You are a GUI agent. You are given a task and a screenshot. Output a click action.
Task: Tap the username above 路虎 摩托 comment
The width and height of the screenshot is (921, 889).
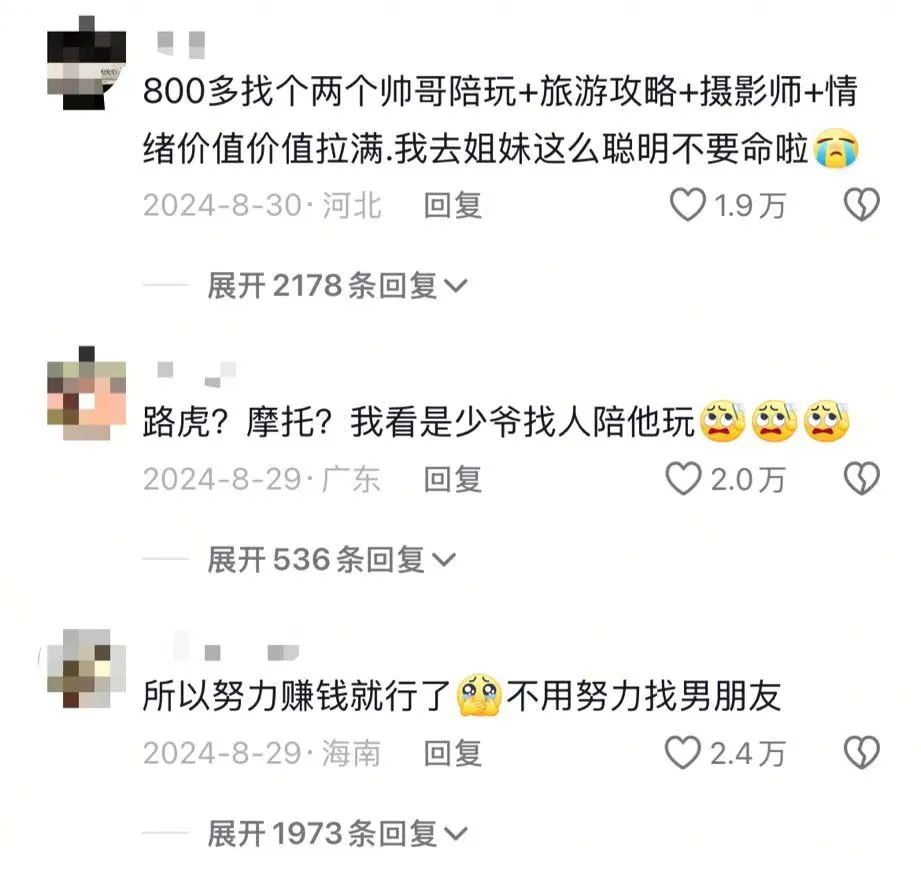coord(196,374)
